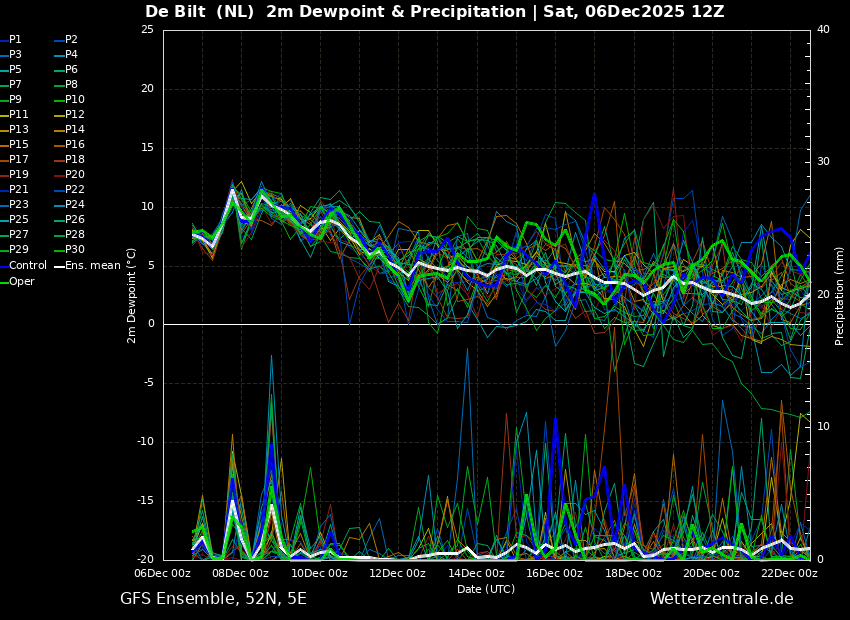Select the P30 legend label
This screenshot has height=620, width=850.
pyautogui.click(x=75, y=250)
